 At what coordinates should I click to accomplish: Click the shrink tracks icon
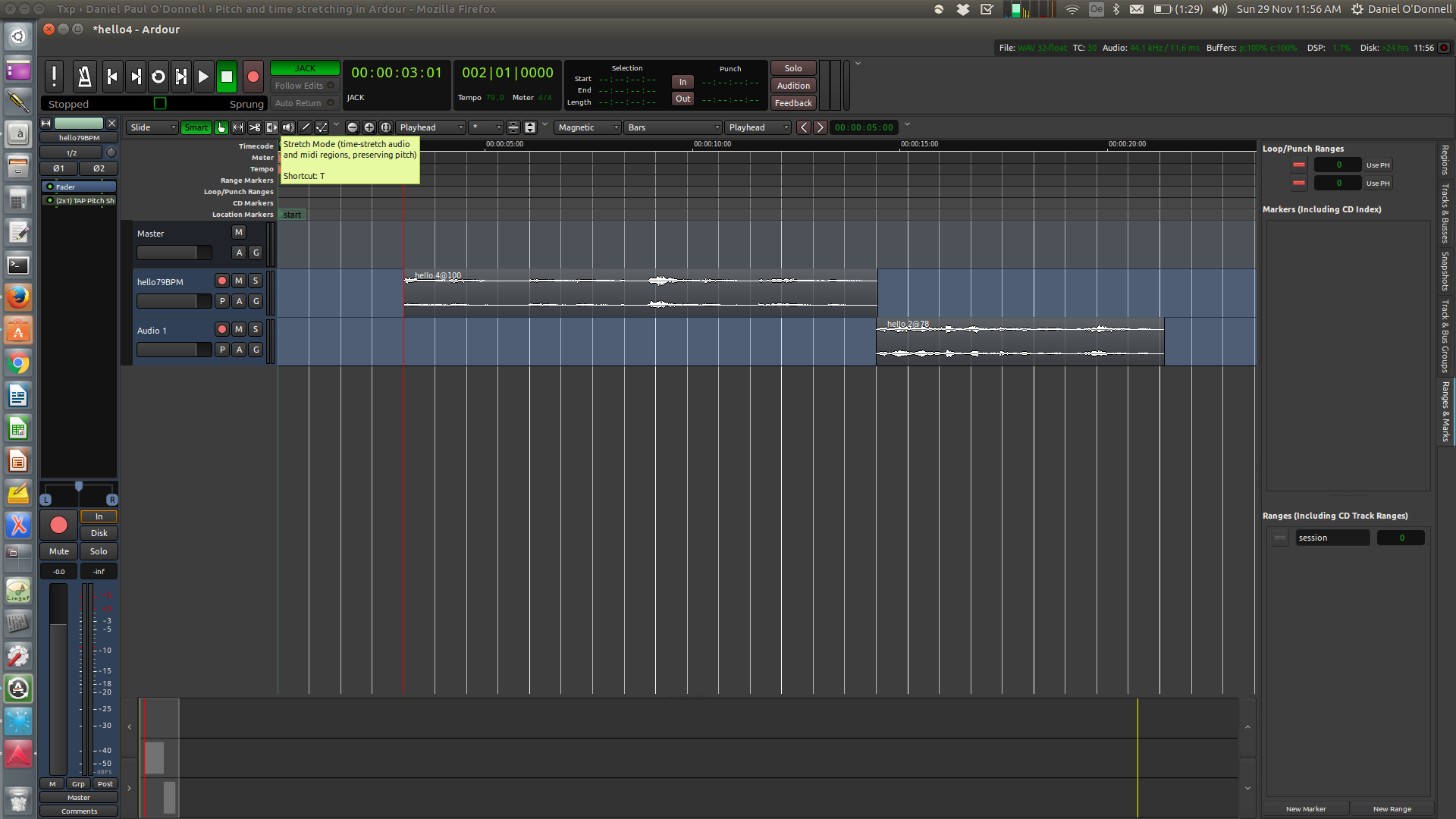point(513,127)
